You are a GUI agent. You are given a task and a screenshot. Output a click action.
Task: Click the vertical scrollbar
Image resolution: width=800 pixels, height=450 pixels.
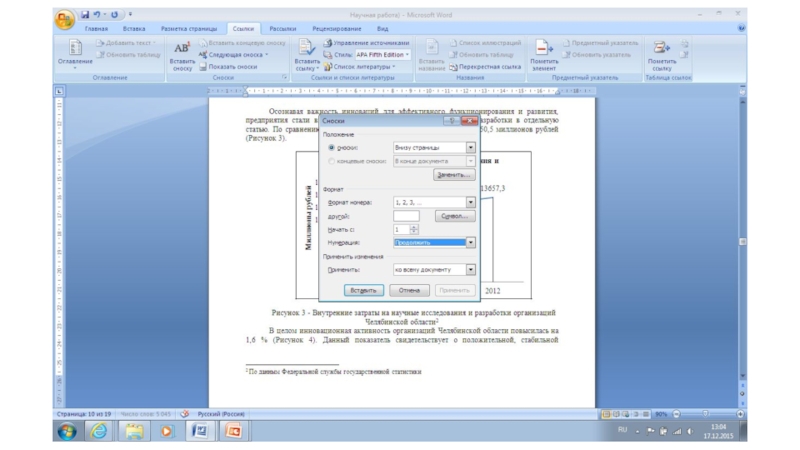click(743, 241)
